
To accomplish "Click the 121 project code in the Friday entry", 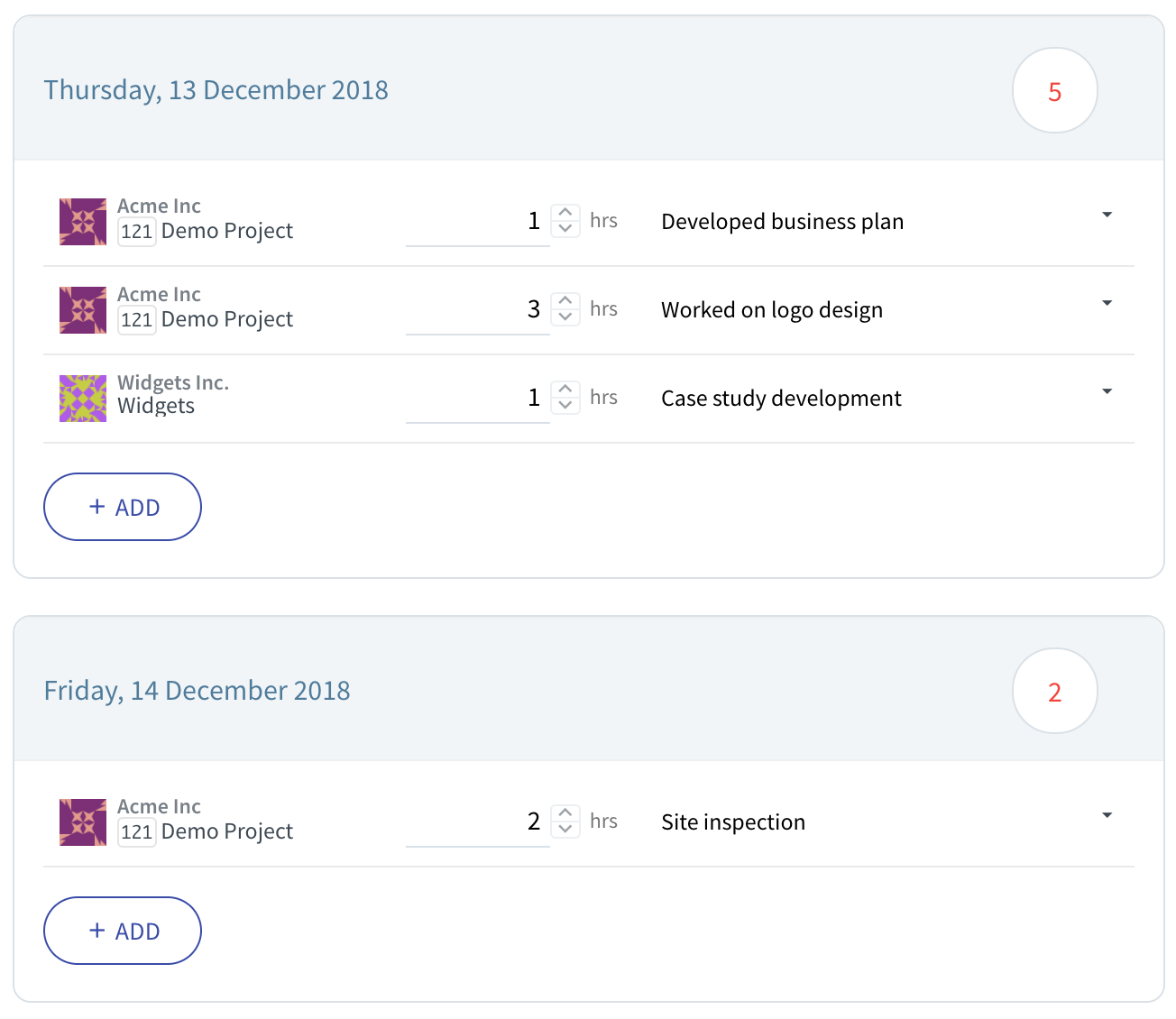I will 137,831.
